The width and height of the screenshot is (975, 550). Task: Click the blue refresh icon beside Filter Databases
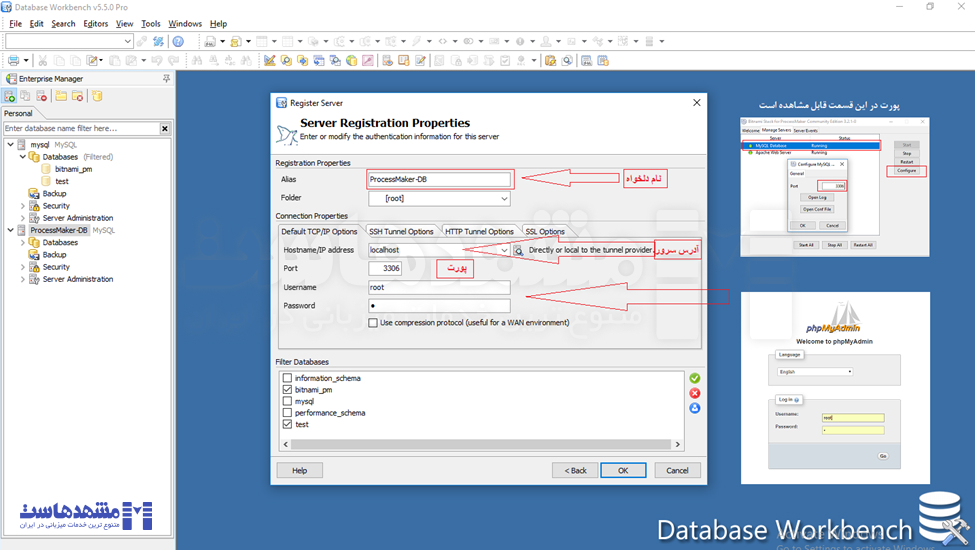[695, 408]
